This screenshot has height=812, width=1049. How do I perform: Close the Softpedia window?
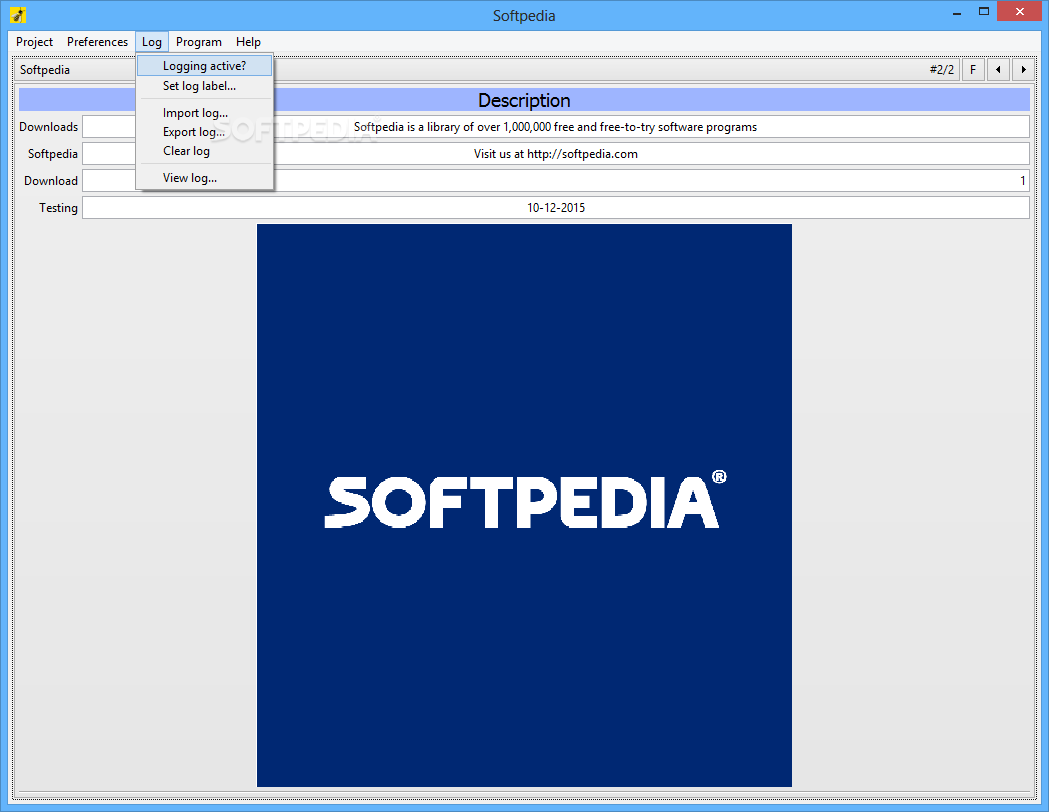[1020, 11]
